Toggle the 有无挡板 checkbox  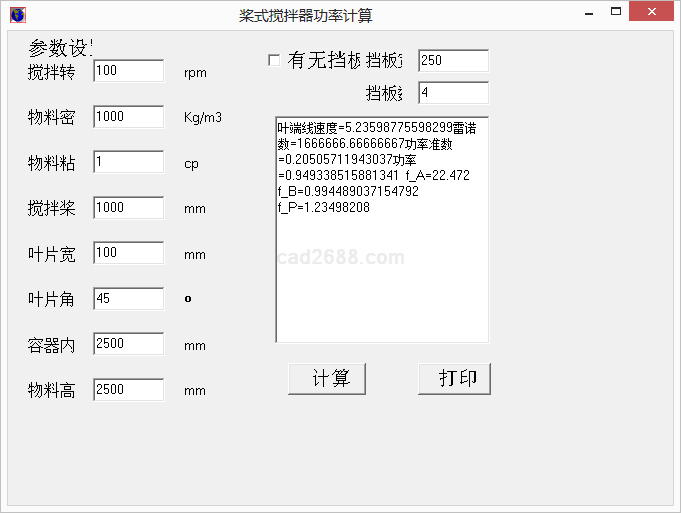[274, 60]
